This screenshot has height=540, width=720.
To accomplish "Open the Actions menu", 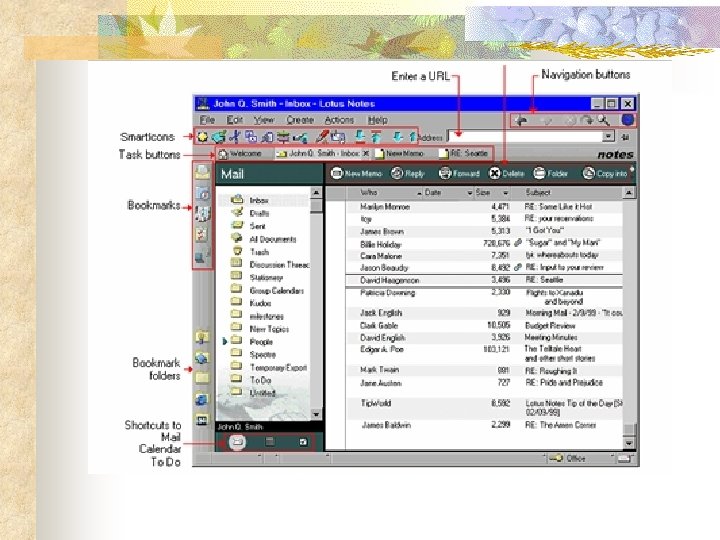I will coord(339,120).
